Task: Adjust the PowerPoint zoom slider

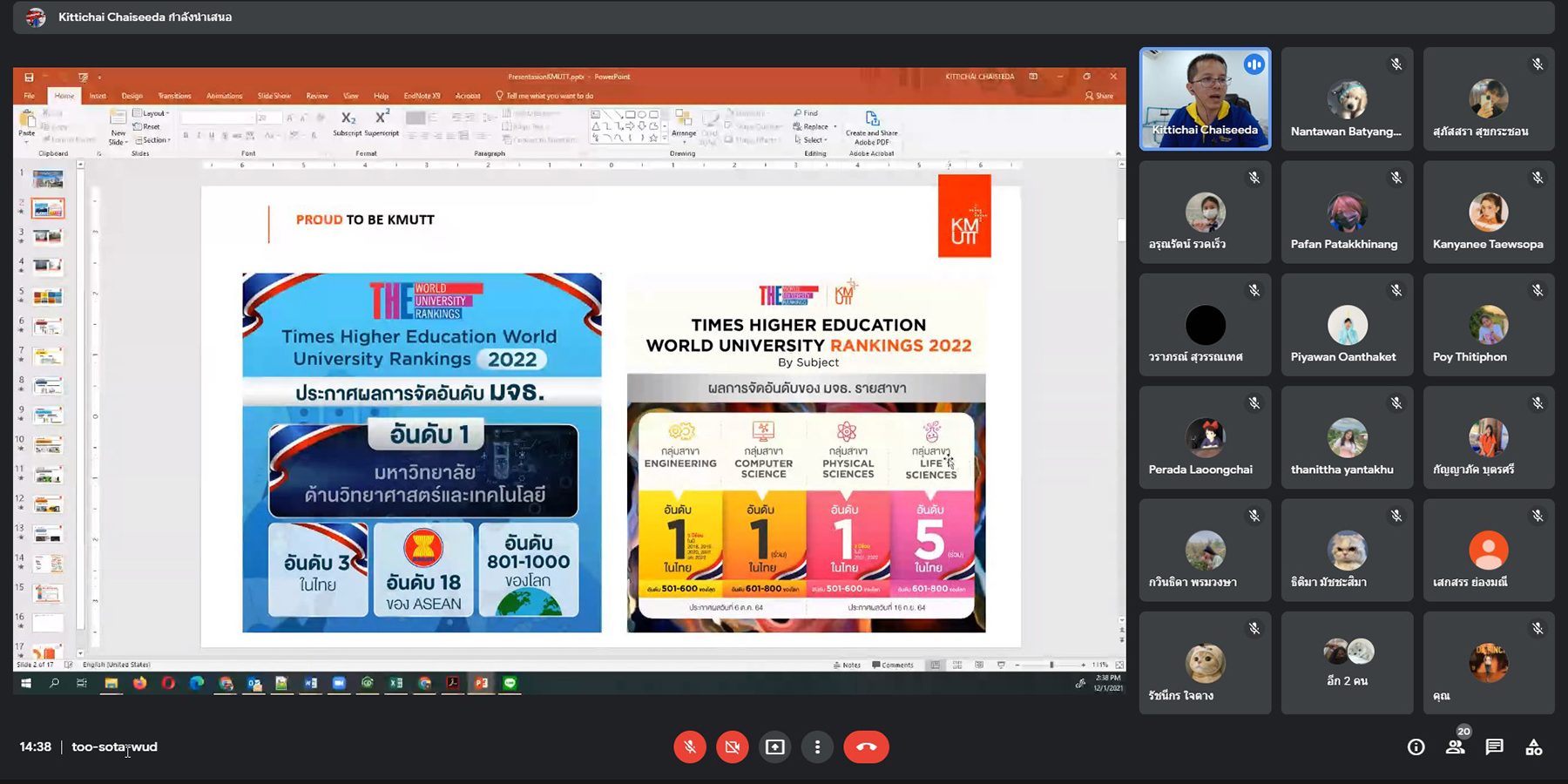Action: click(x=1051, y=665)
